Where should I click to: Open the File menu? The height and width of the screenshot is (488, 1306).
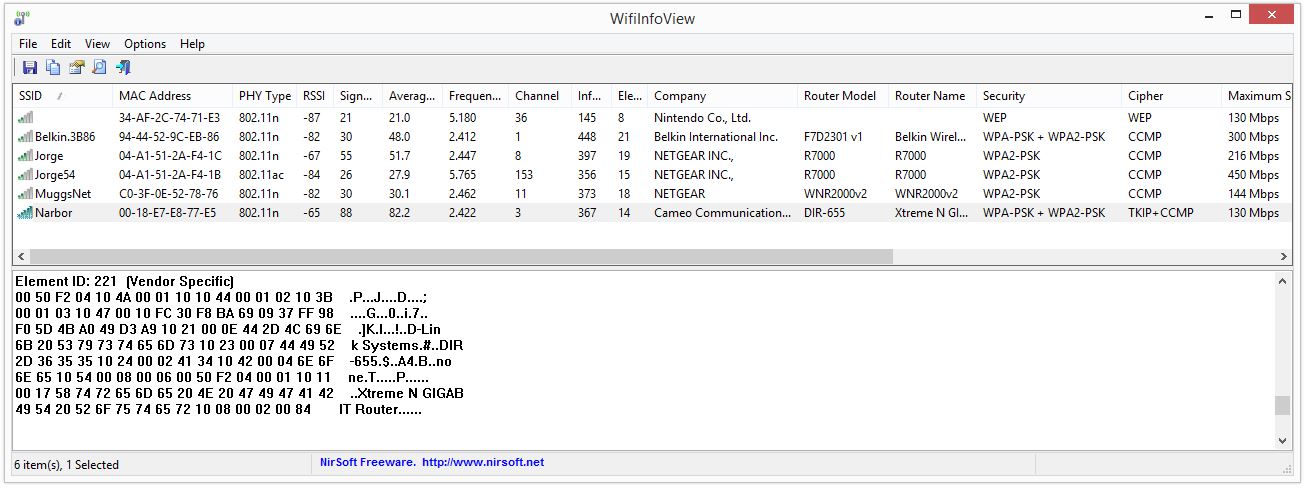tap(28, 44)
